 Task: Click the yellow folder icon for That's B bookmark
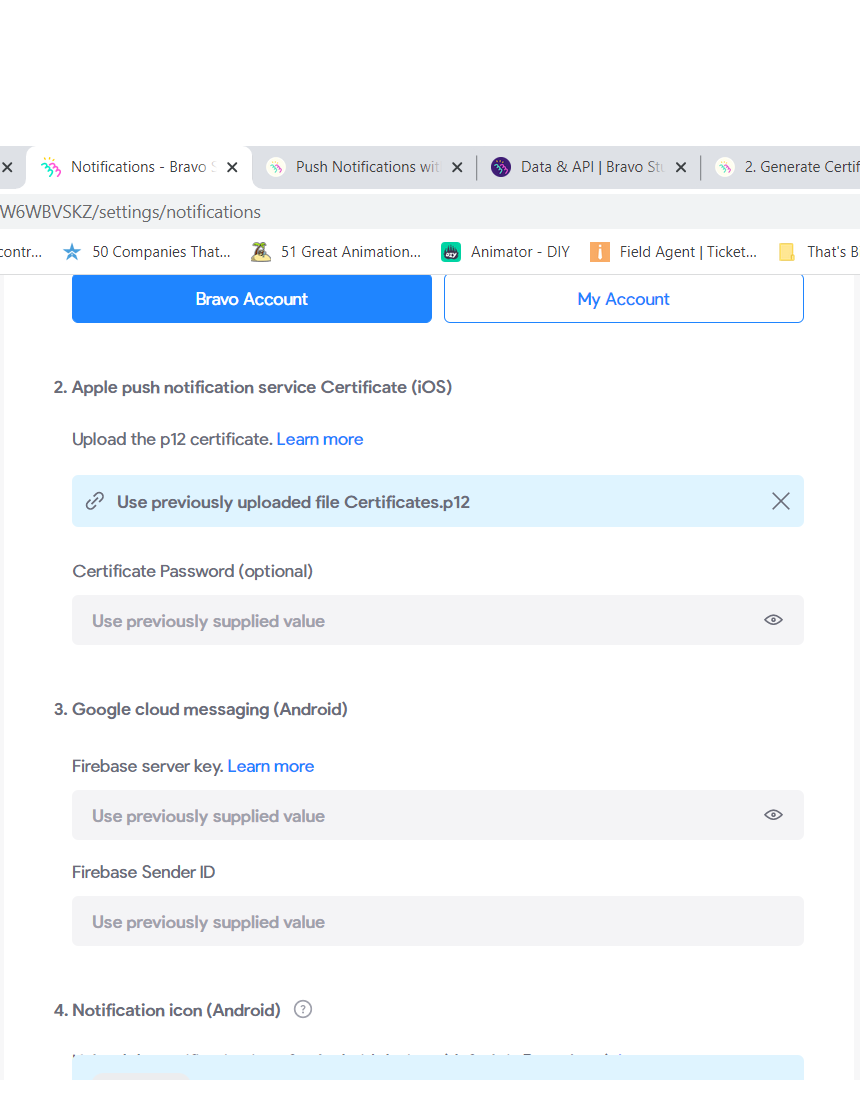pos(787,252)
